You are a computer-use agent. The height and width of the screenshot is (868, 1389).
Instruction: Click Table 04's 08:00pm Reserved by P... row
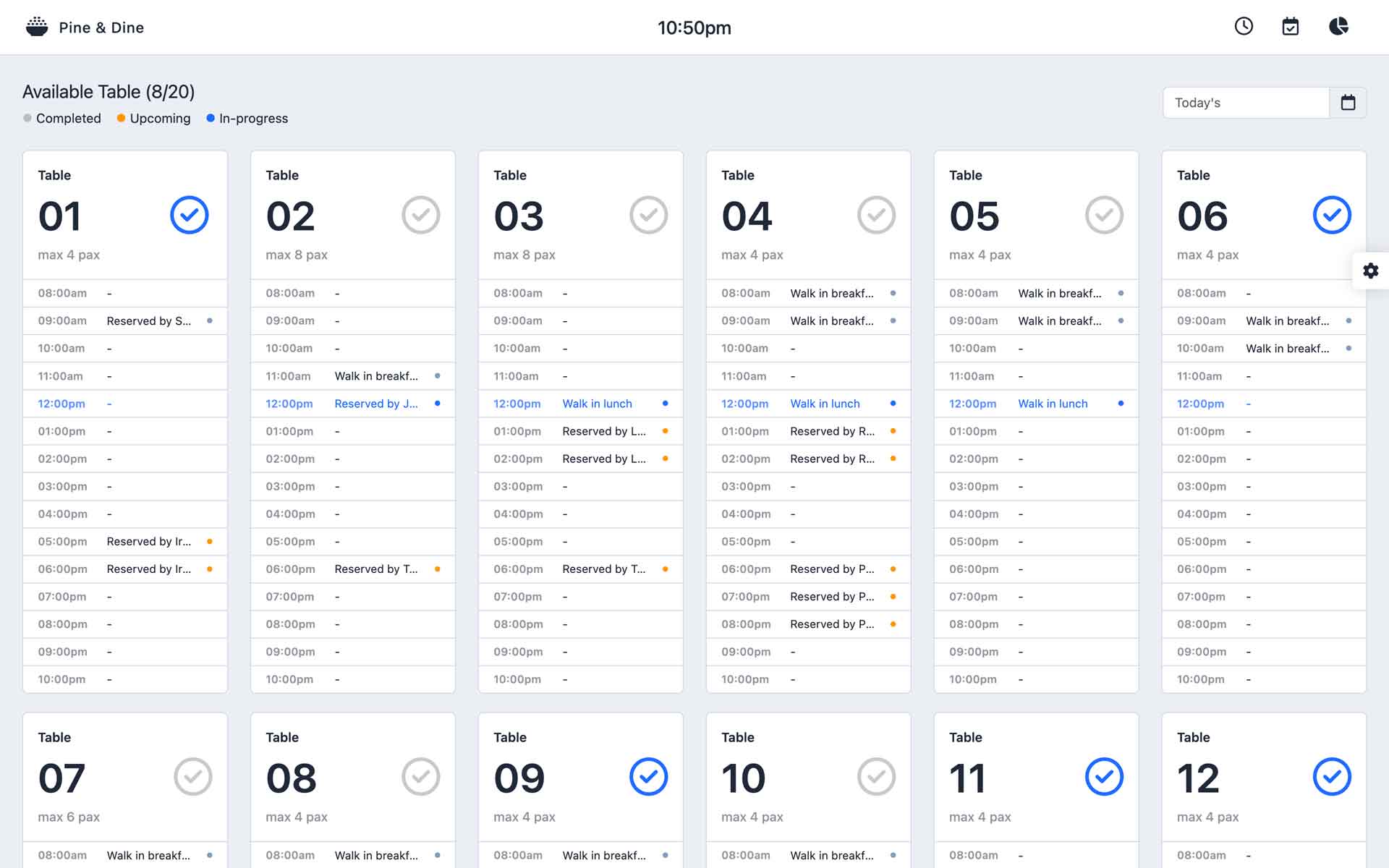807,624
